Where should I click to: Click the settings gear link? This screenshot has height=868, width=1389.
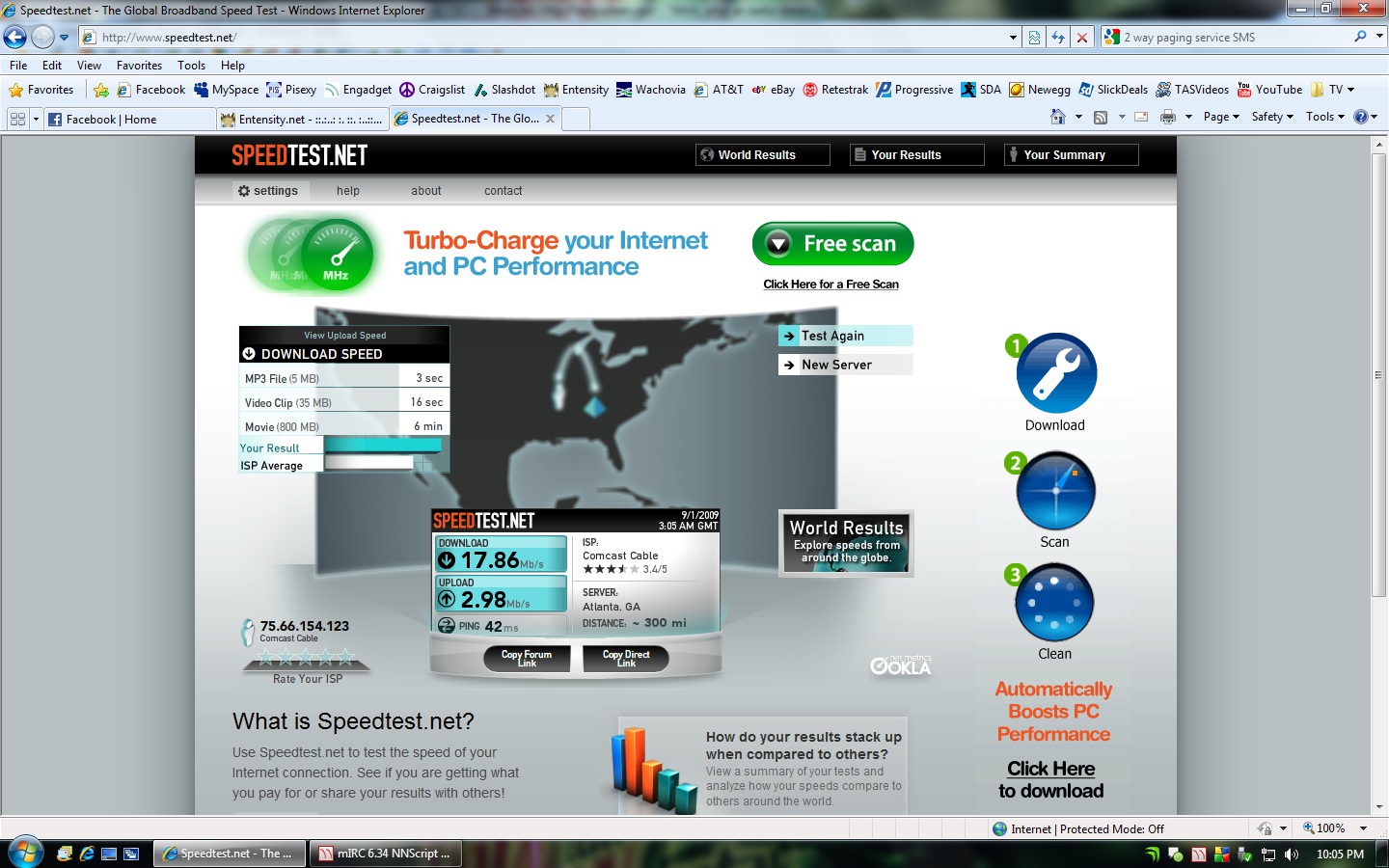click(268, 191)
